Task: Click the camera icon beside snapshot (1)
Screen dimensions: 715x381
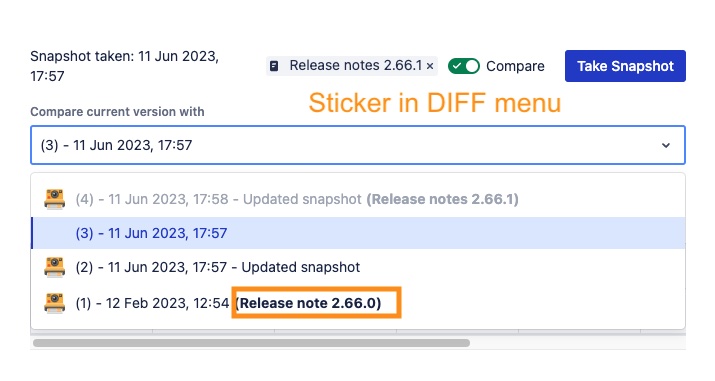Action: (x=54, y=303)
